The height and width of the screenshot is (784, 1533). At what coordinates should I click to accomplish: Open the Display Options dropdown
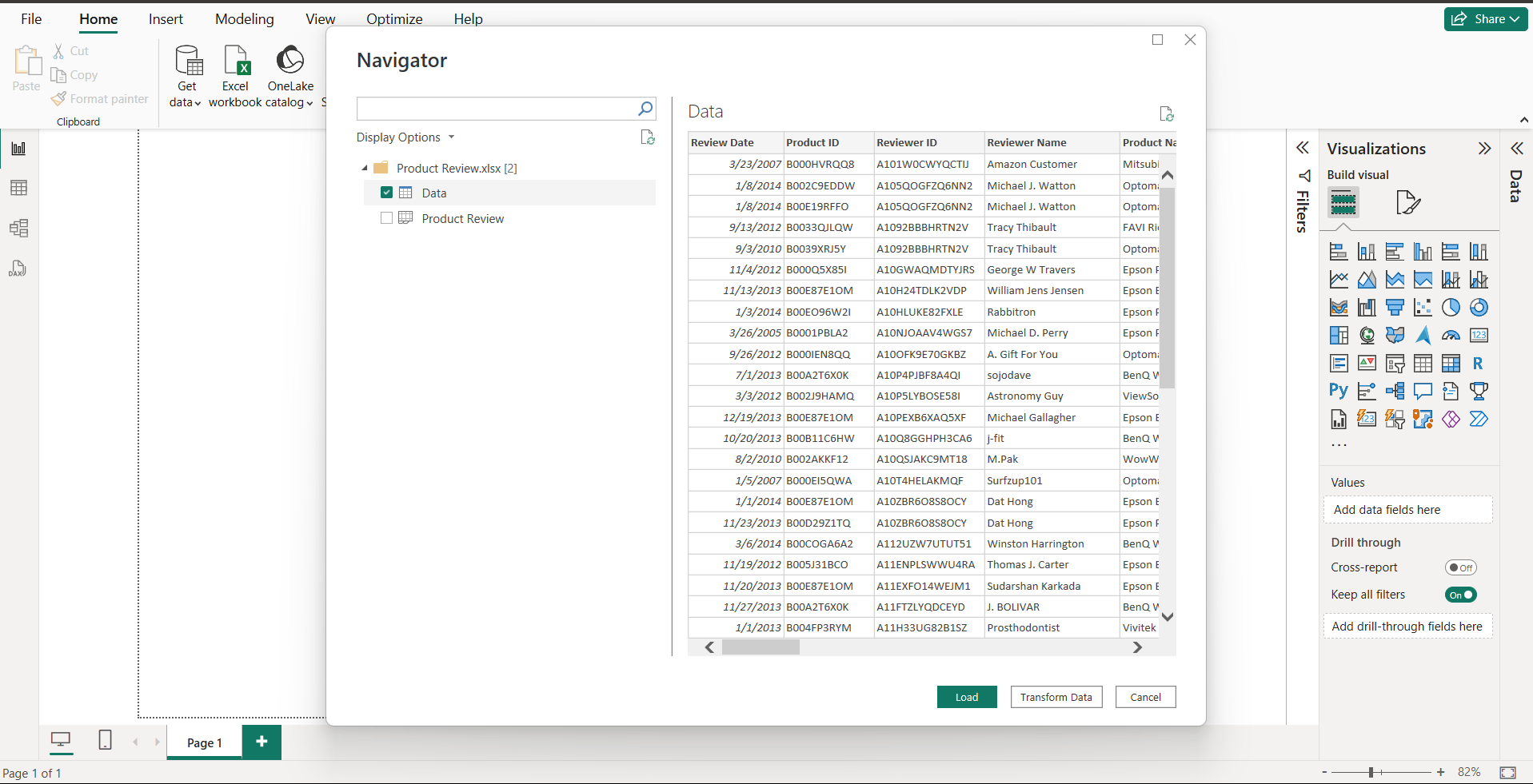pyautogui.click(x=405, y=137)
